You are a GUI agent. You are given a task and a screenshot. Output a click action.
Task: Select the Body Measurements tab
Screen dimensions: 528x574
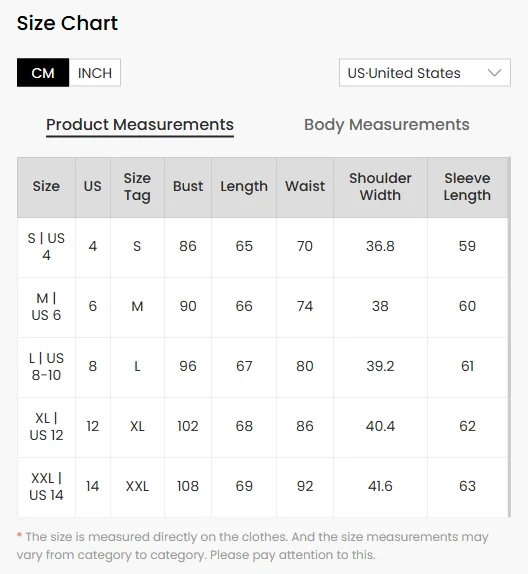tap(387, 125)
